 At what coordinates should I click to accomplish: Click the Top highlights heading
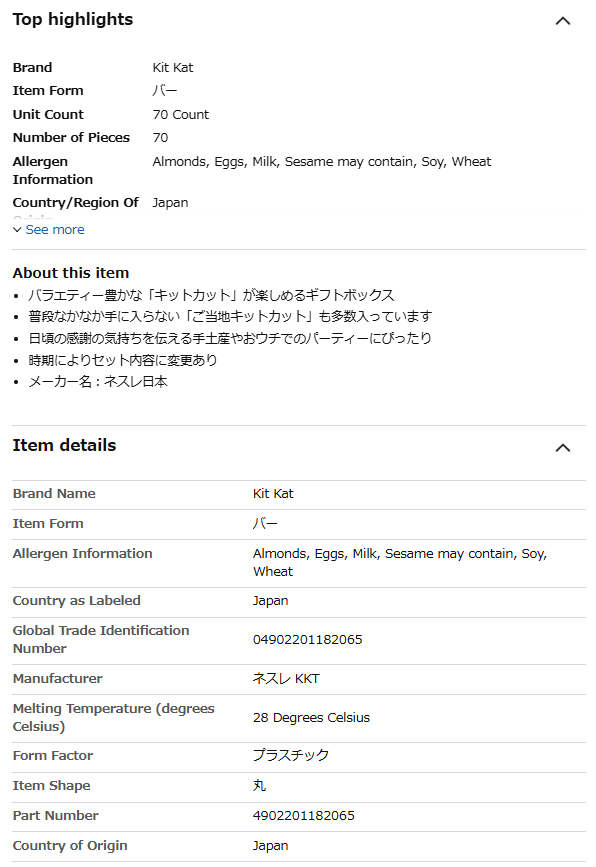click(x=73, y=19)
